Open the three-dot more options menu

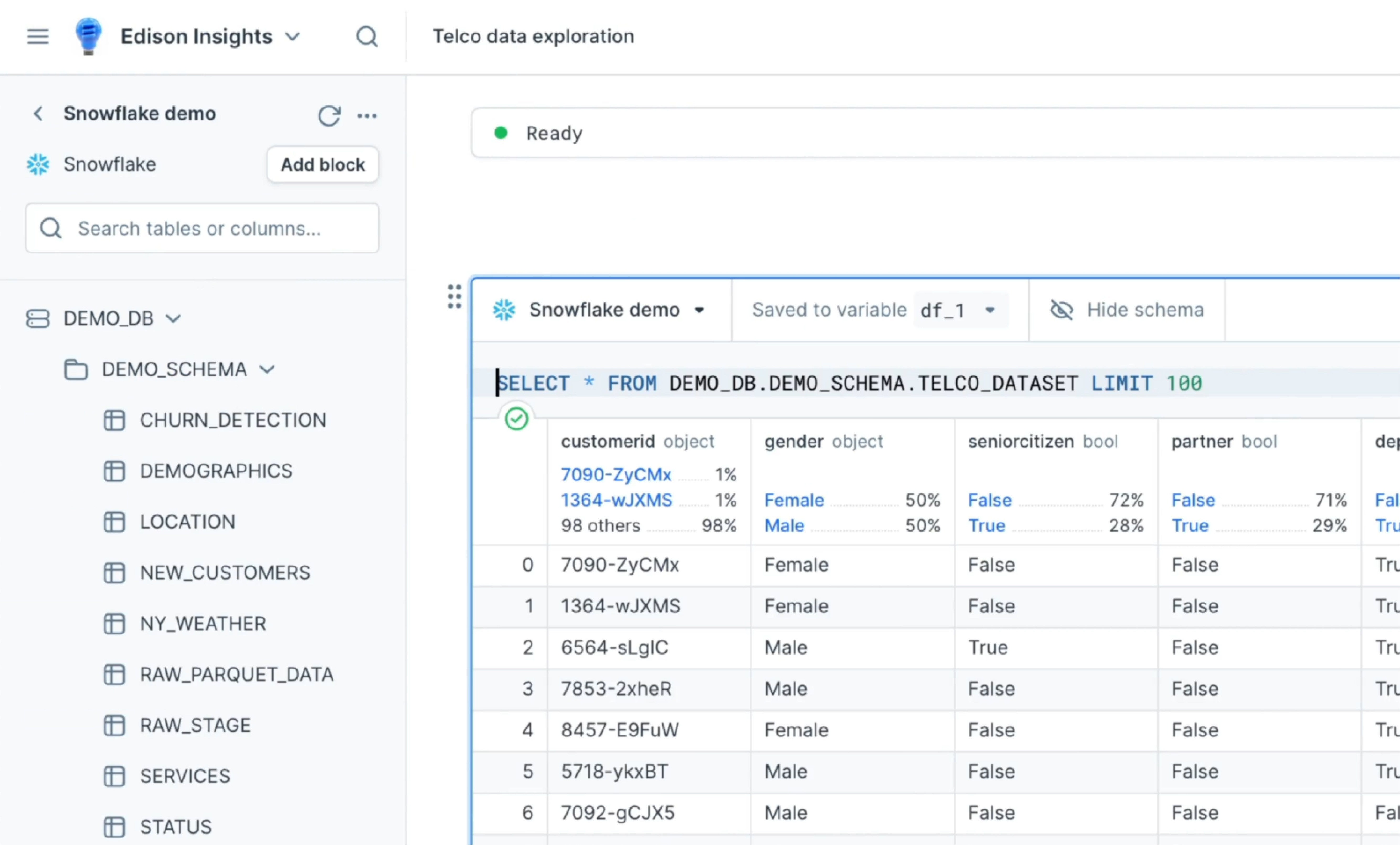pos(367,115)
